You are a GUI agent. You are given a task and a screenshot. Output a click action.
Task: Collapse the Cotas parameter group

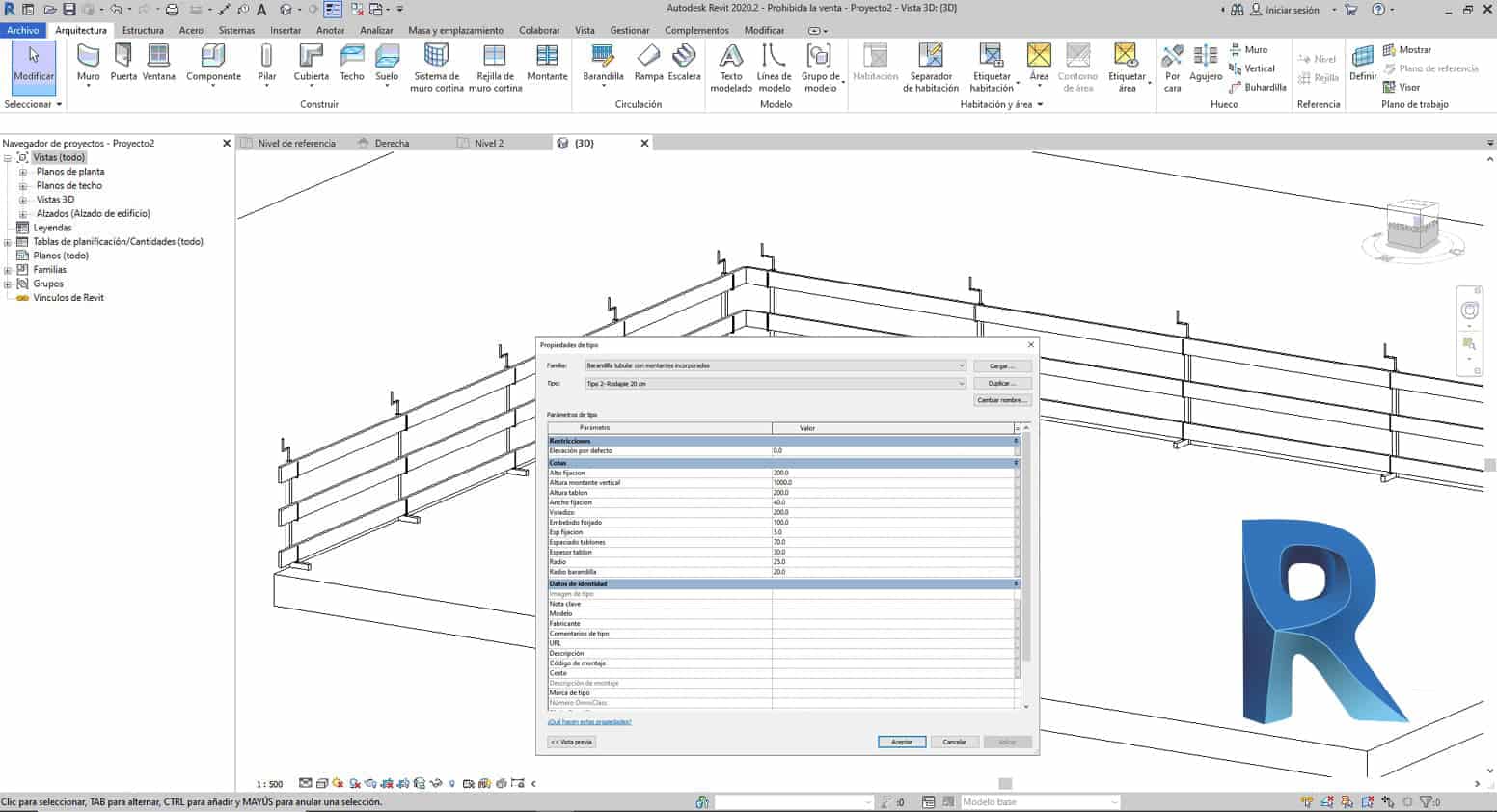1016,463
